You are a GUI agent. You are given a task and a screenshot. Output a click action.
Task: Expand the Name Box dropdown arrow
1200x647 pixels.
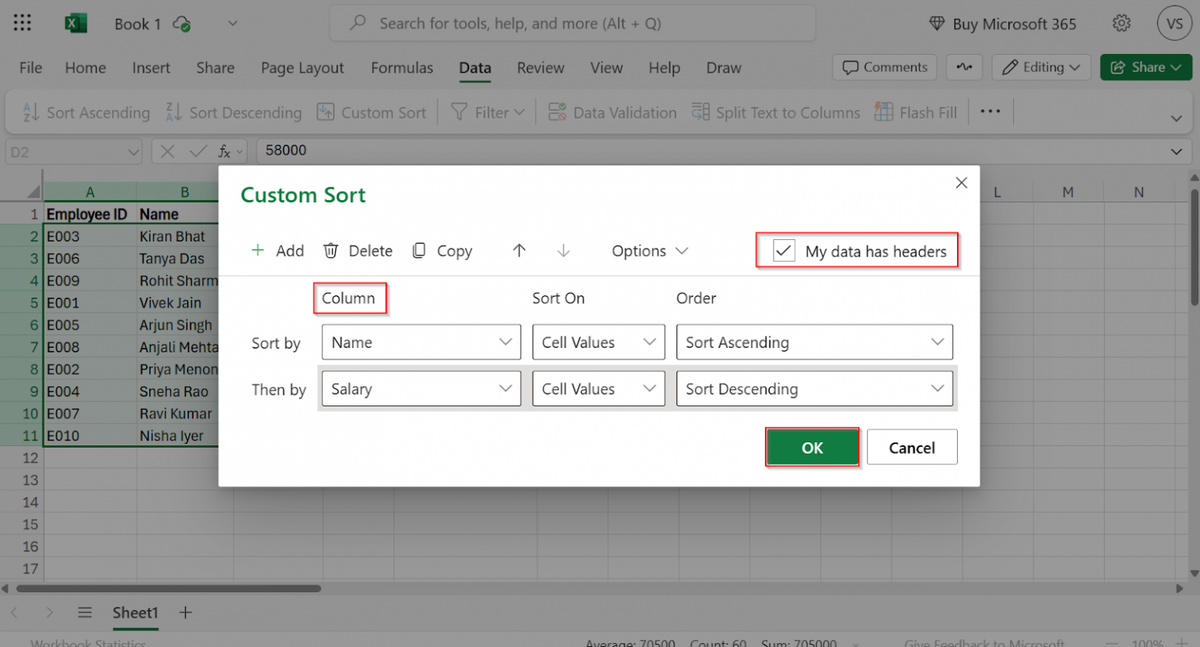[134, 151]
